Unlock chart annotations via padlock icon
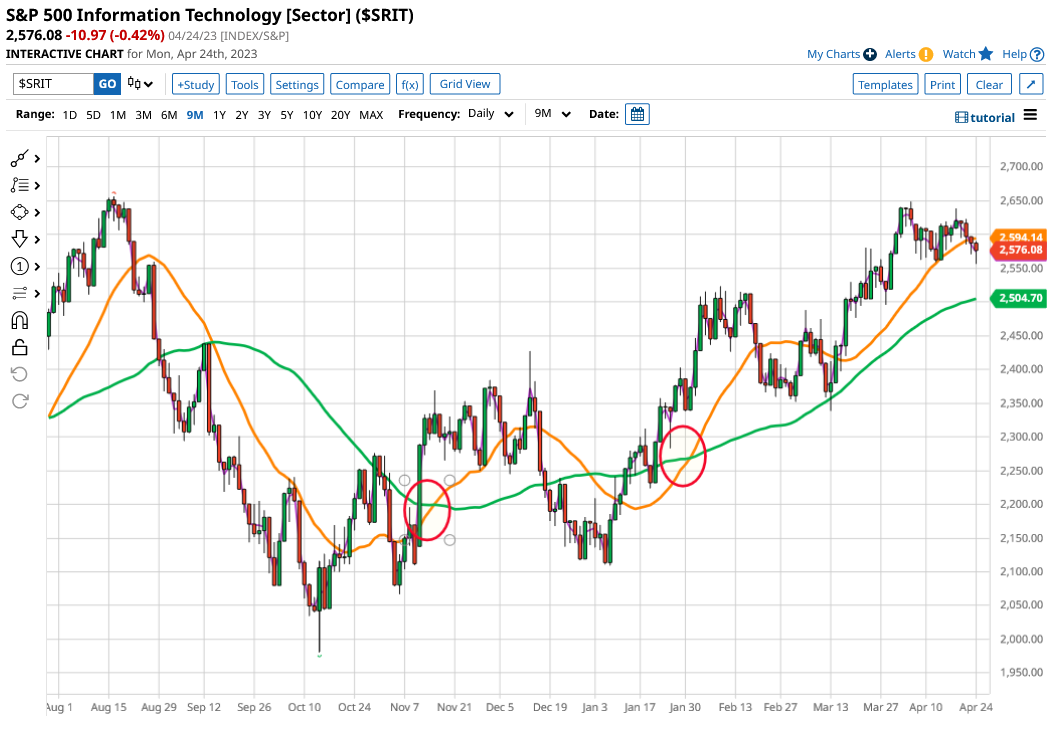Viewport: 1053px width, 730px height. [20, 347]
